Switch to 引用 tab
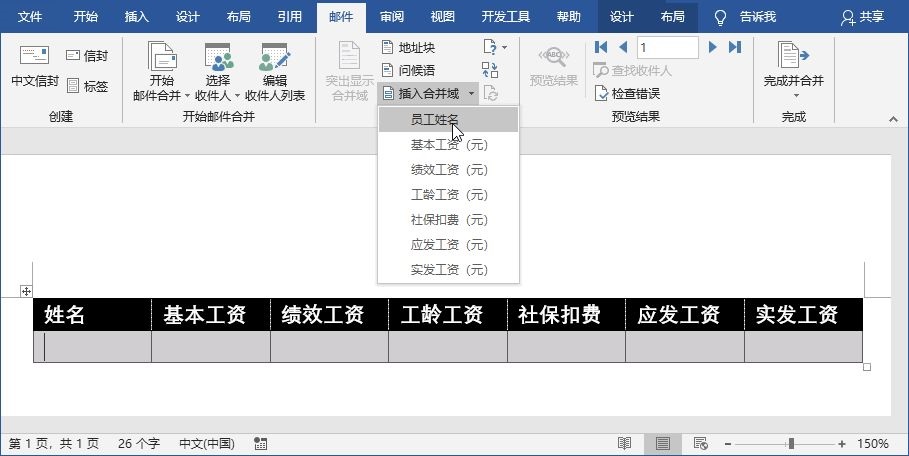The image size is (909, 456). [289, 17]
